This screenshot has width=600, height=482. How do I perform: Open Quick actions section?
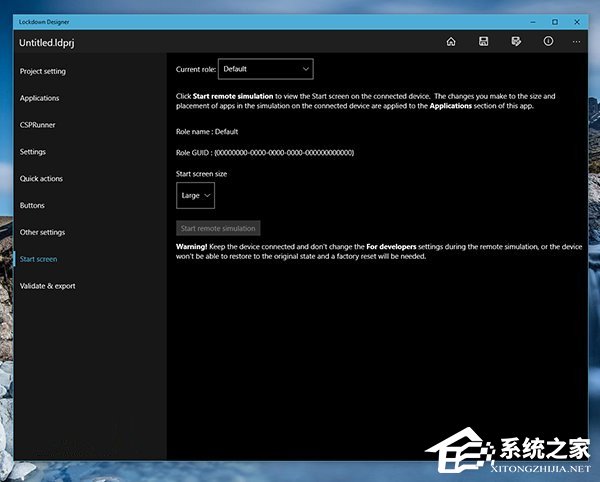41,179
